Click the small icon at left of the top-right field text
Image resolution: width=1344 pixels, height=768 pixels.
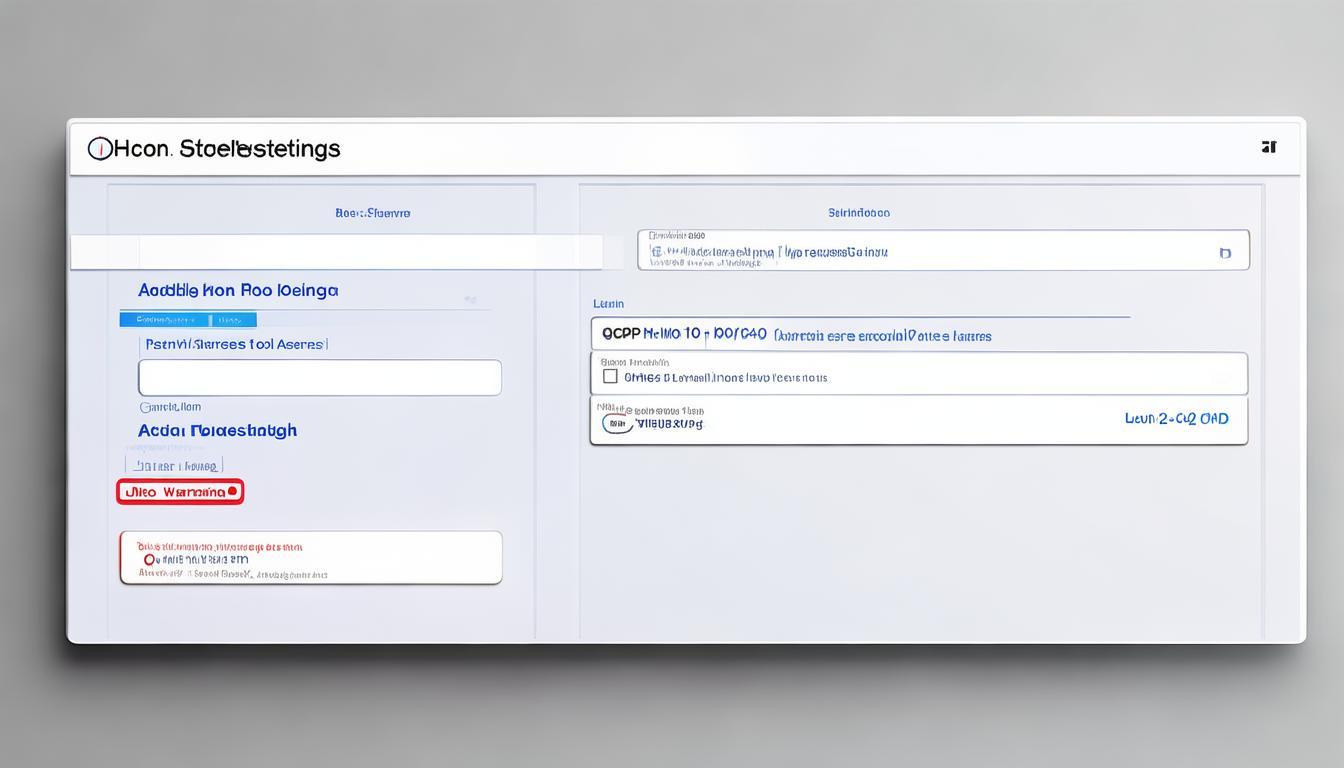[x=656, y=253]
